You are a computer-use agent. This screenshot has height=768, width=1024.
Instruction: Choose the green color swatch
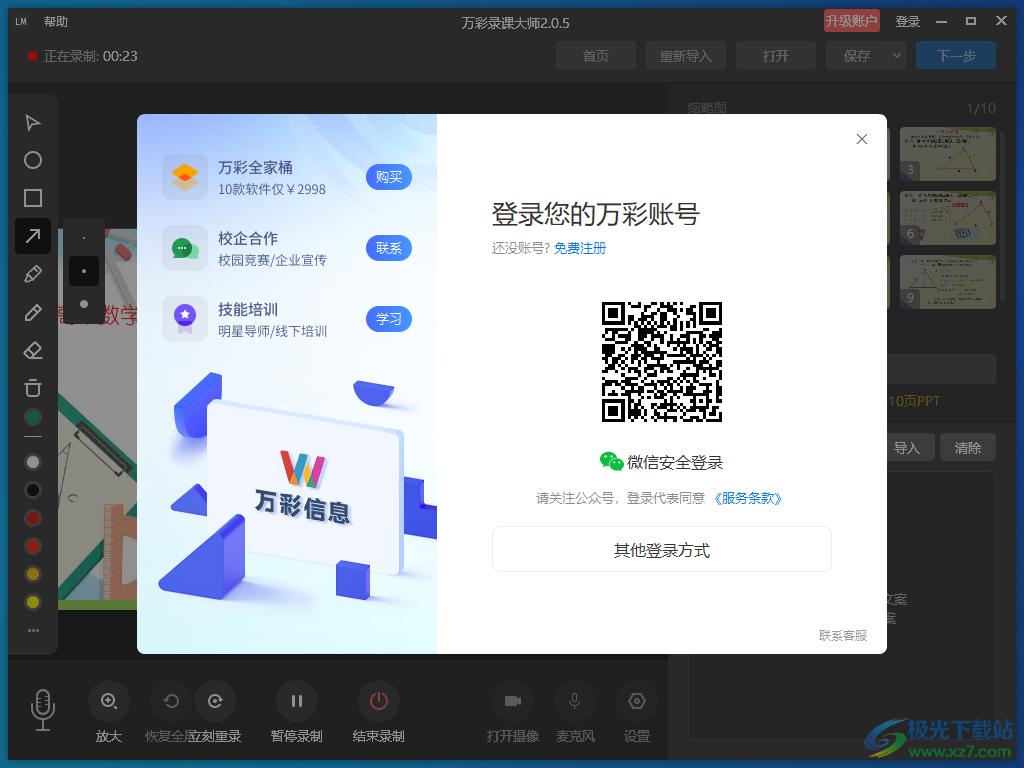(33, 417)
